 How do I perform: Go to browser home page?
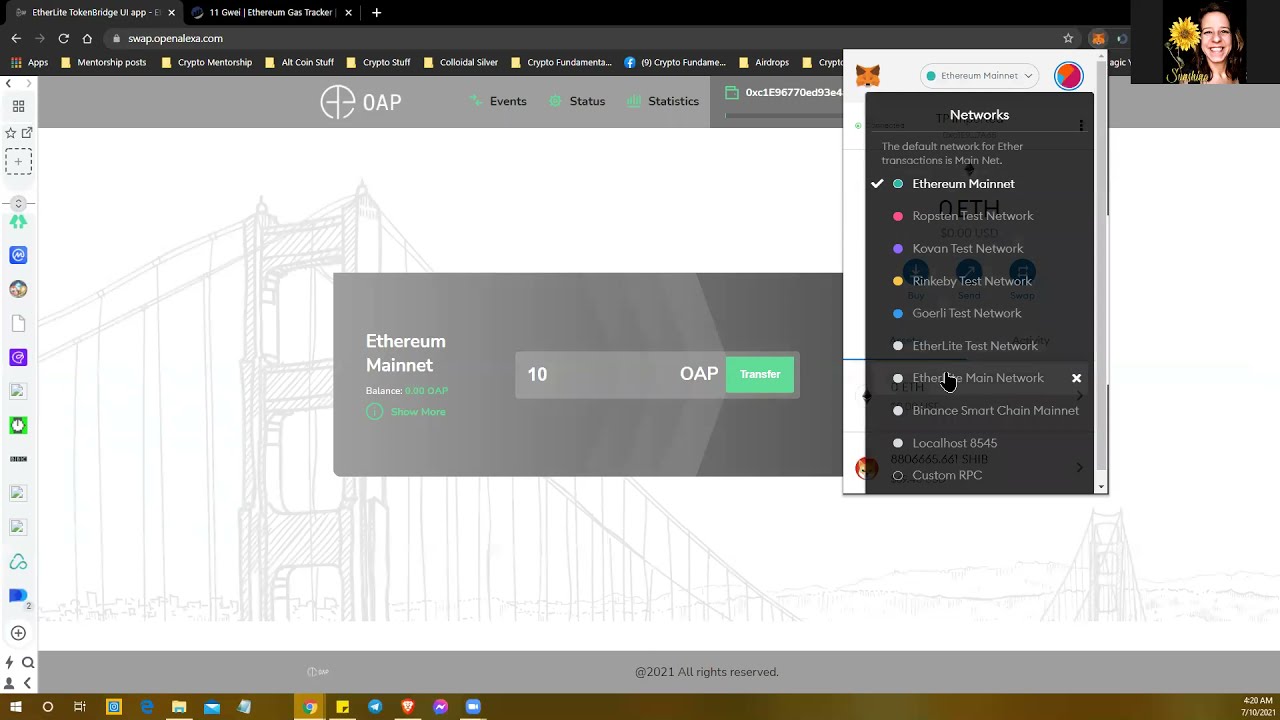pos(87,38)
